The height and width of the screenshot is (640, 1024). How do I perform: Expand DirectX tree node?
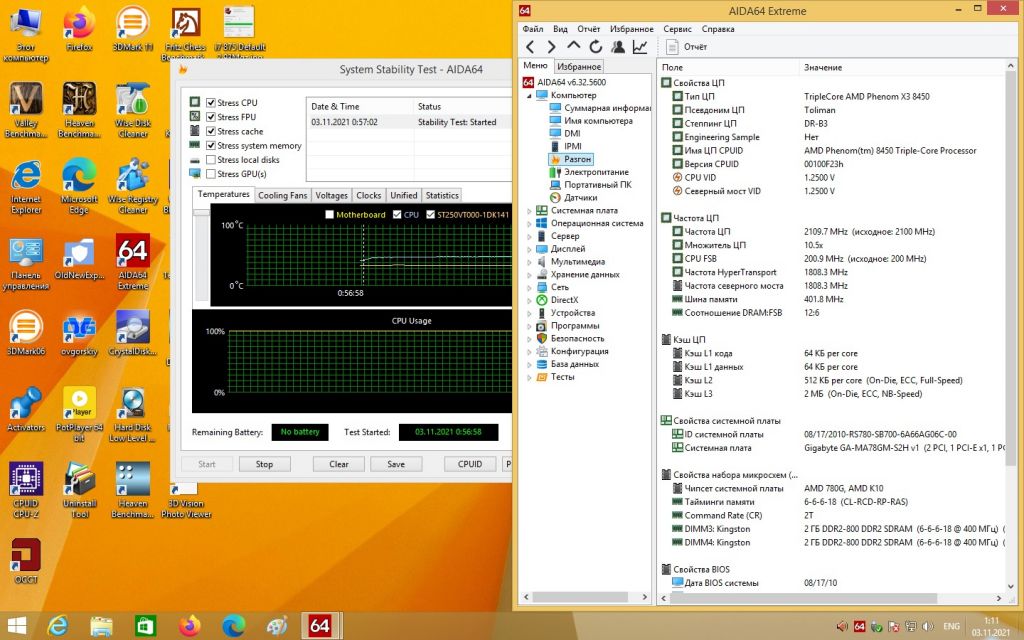(529, 300)
